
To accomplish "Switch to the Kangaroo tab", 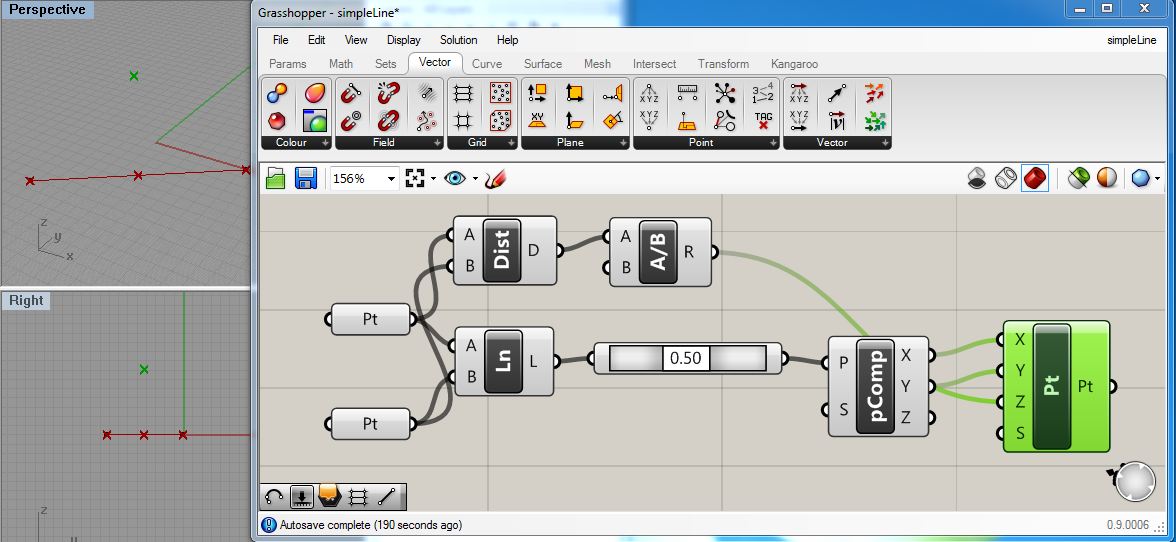I will [x=794, y=64].
